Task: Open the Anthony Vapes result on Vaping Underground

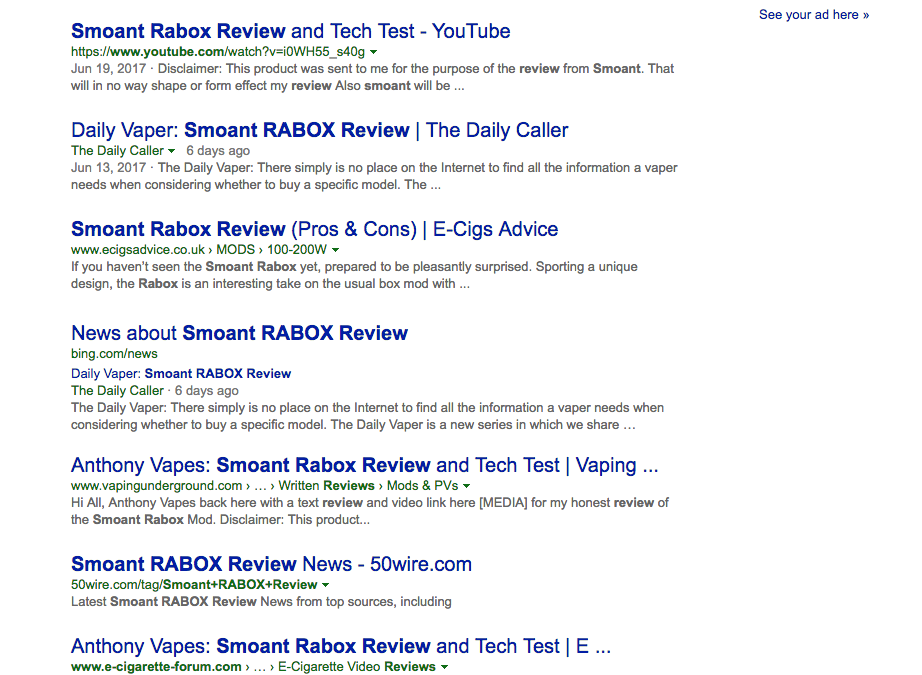Action: [x=364, y=465]
